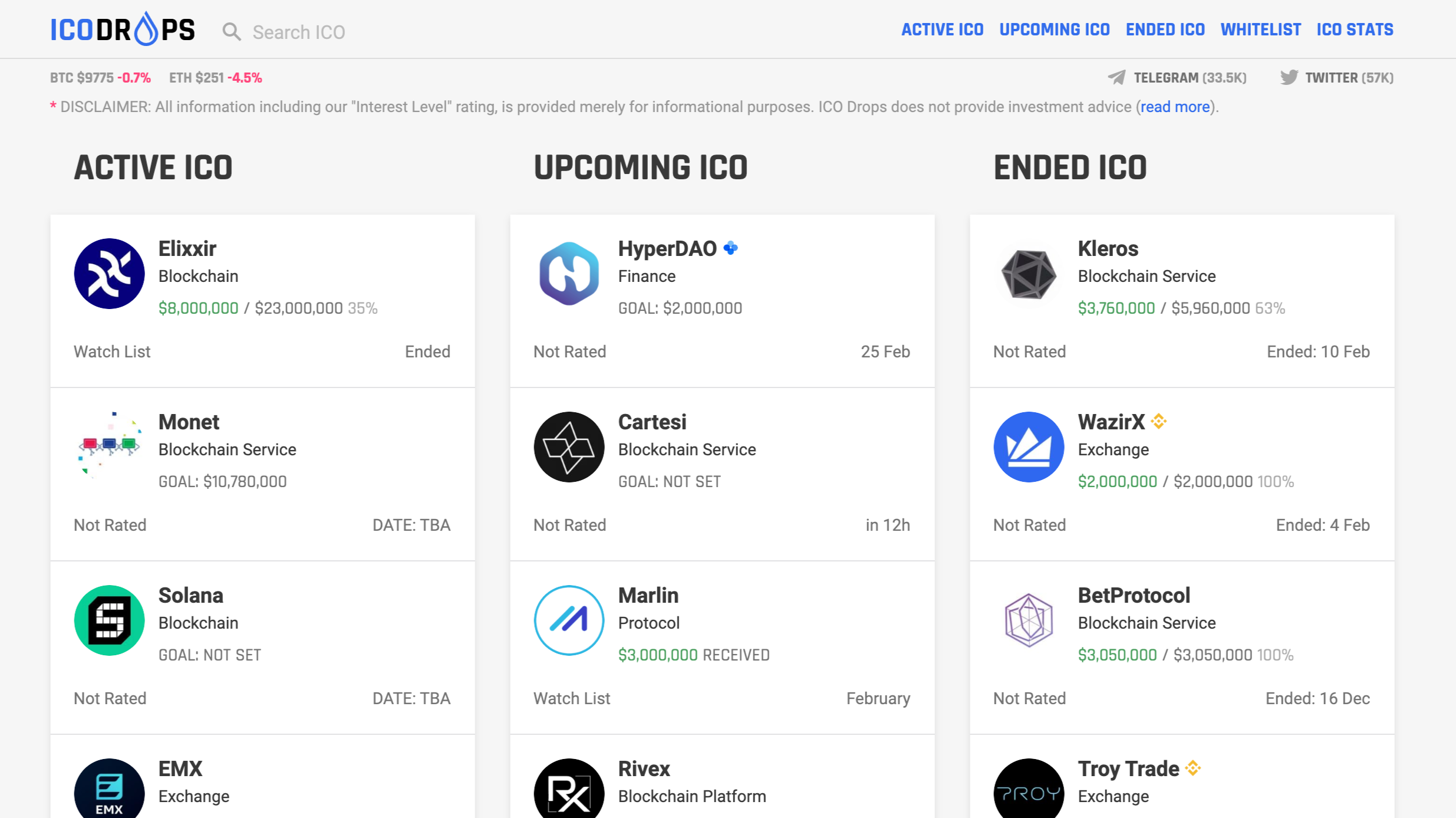Open the Active ICO menu item
1456x818 pixels.
943,29
